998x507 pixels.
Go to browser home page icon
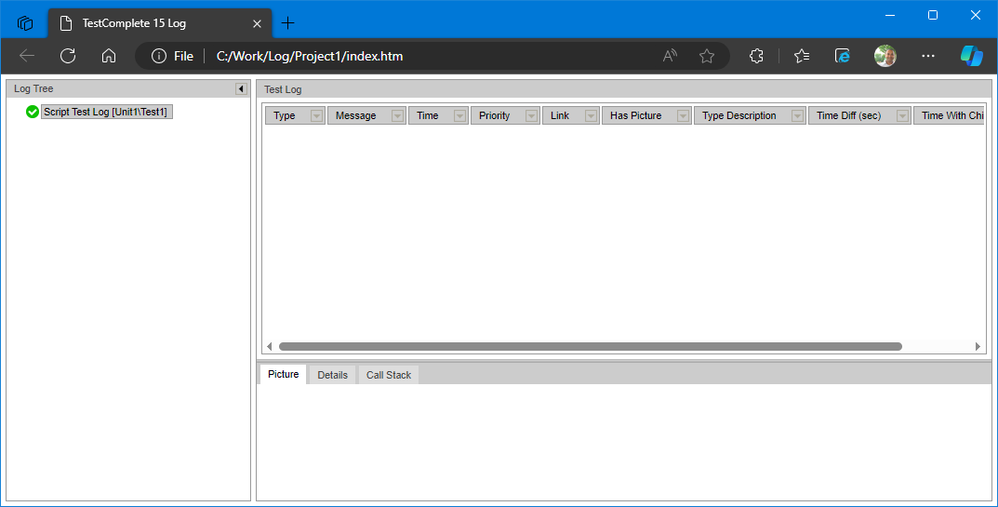tap(109, 56)
